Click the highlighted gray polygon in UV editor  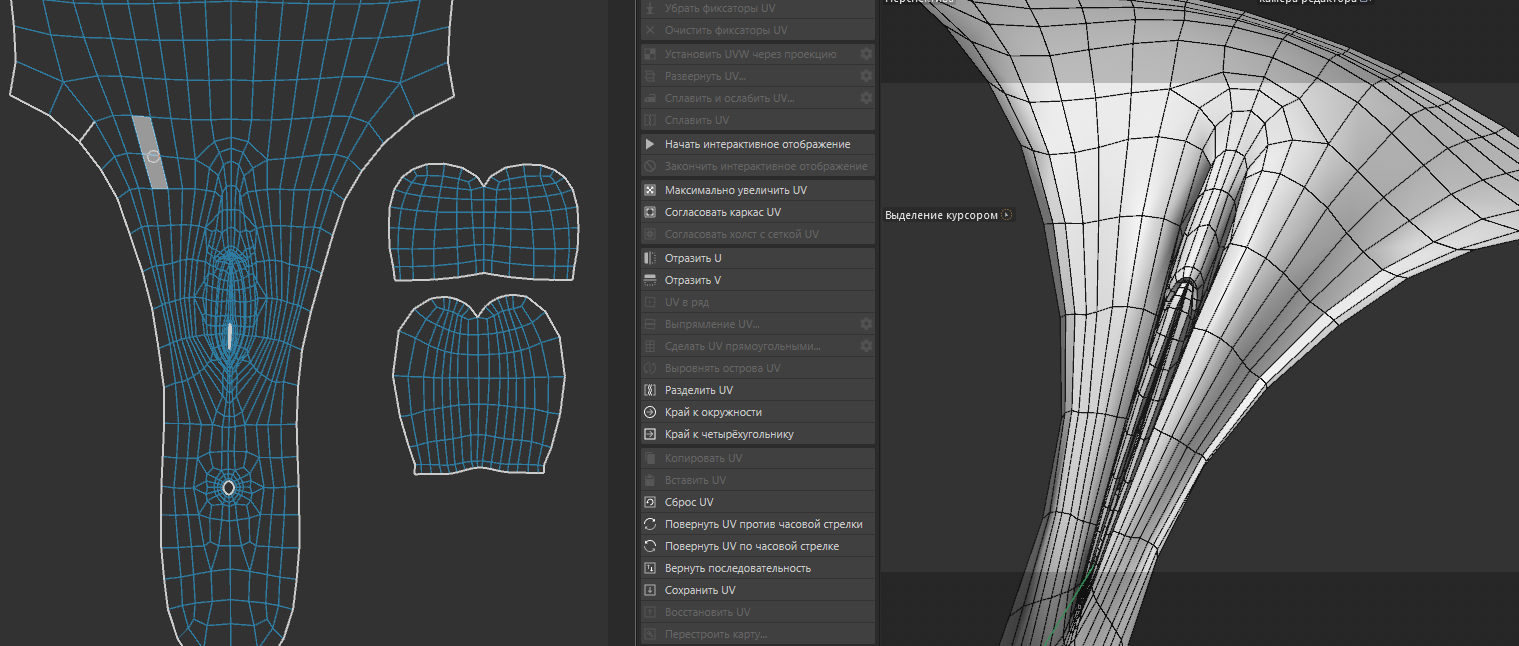tap(151, 151)
